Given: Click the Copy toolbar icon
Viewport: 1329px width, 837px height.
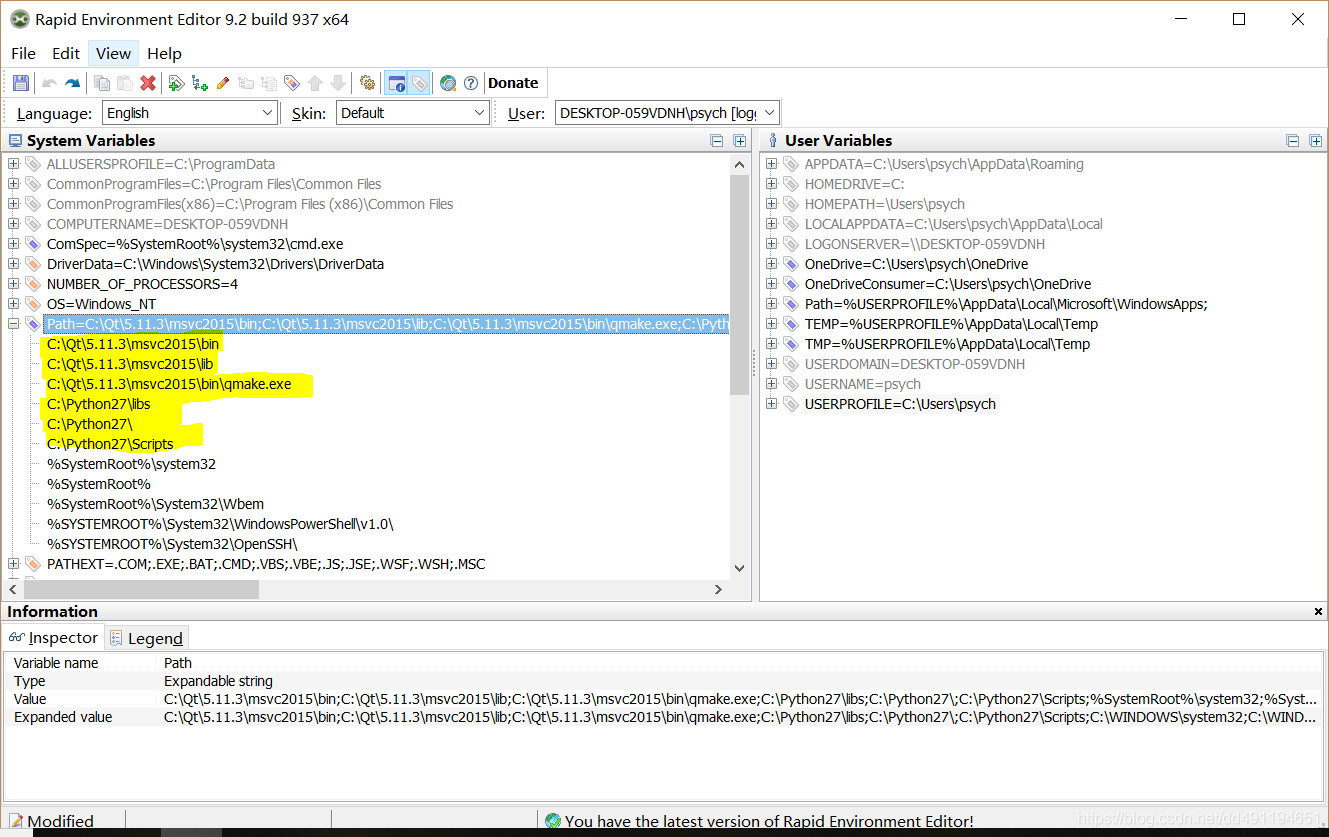Looking at the screenshot, I should [102, 83].
